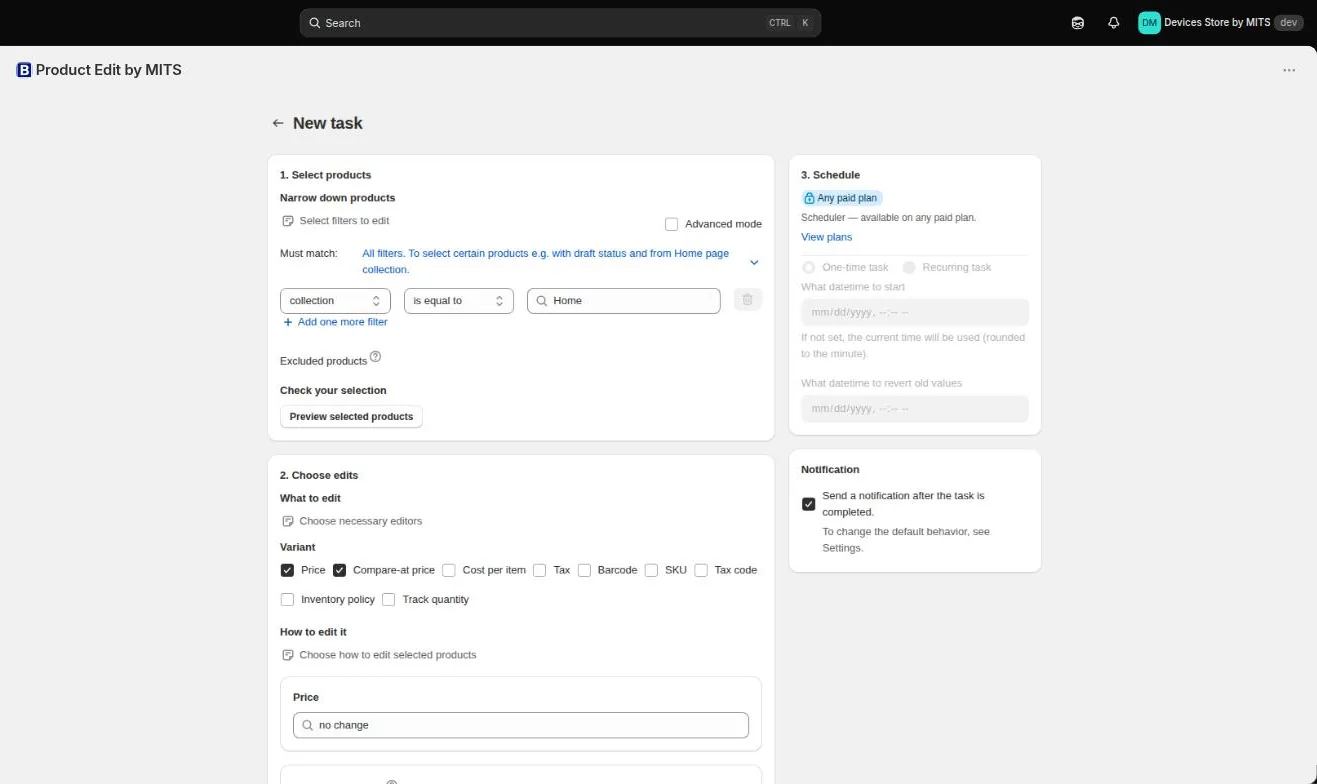Click the 3. Schedule heading
This screenshot has width=1317, height=784.
pos(830,175)
